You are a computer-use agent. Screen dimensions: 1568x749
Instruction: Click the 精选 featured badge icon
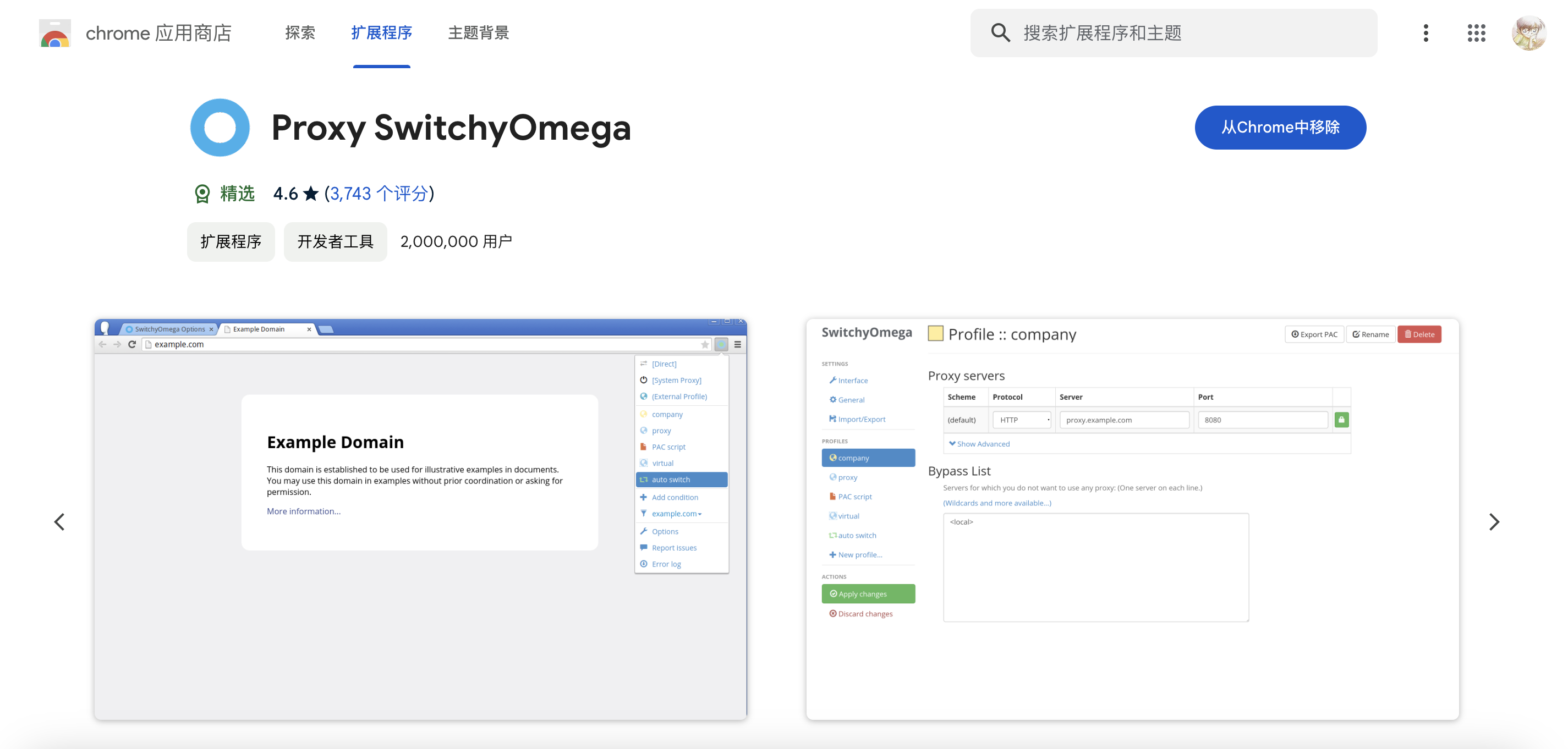[x=202, y=194]
